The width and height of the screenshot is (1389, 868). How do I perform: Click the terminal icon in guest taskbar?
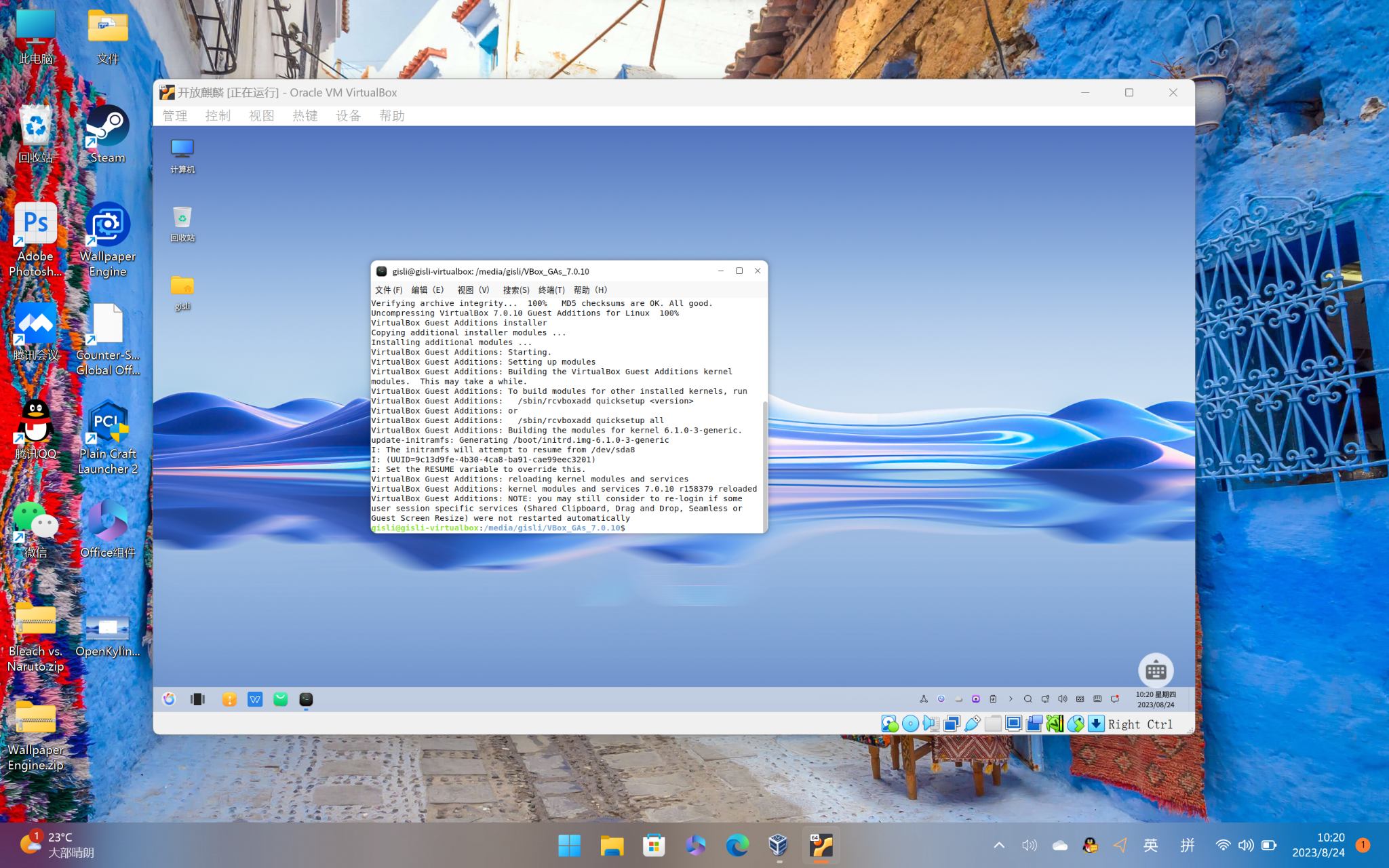[306, 699]
